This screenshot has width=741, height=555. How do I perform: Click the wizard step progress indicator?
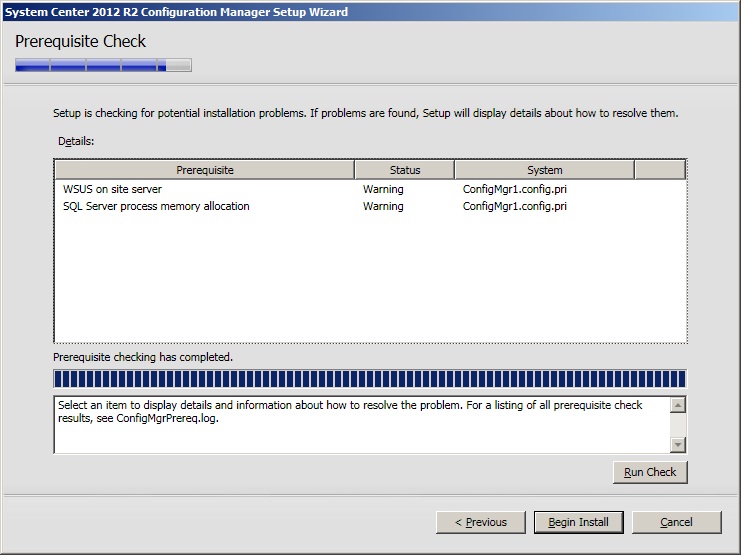(103, 66)
